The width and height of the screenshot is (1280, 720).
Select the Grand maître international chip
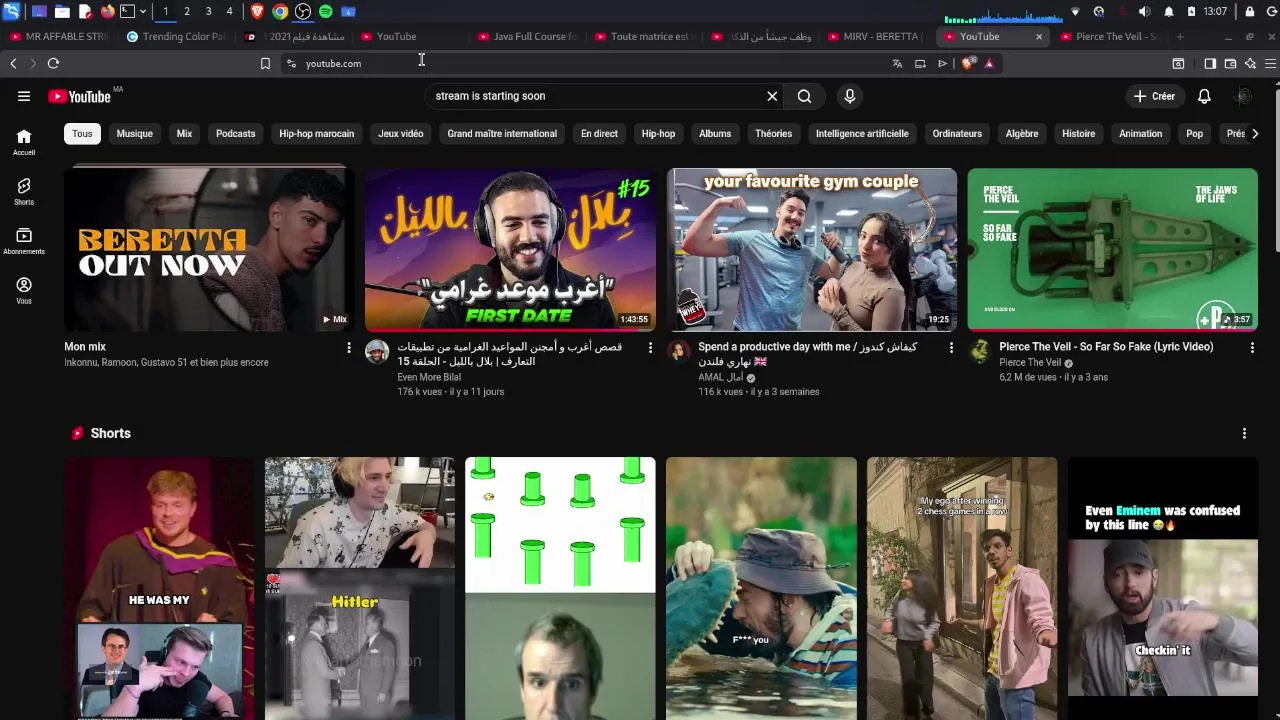(x=502, y=133)
